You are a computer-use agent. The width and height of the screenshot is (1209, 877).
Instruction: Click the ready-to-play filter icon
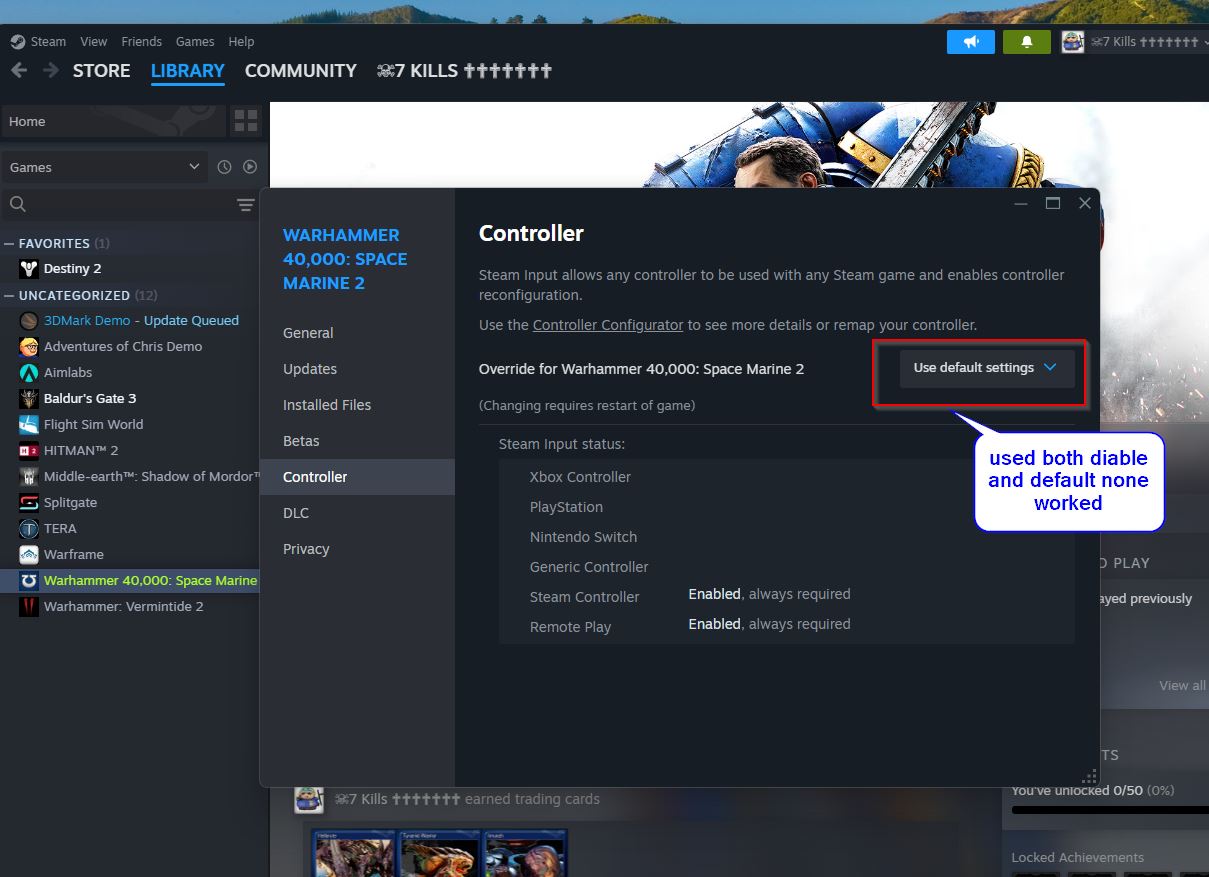click(x=250, y=167)
